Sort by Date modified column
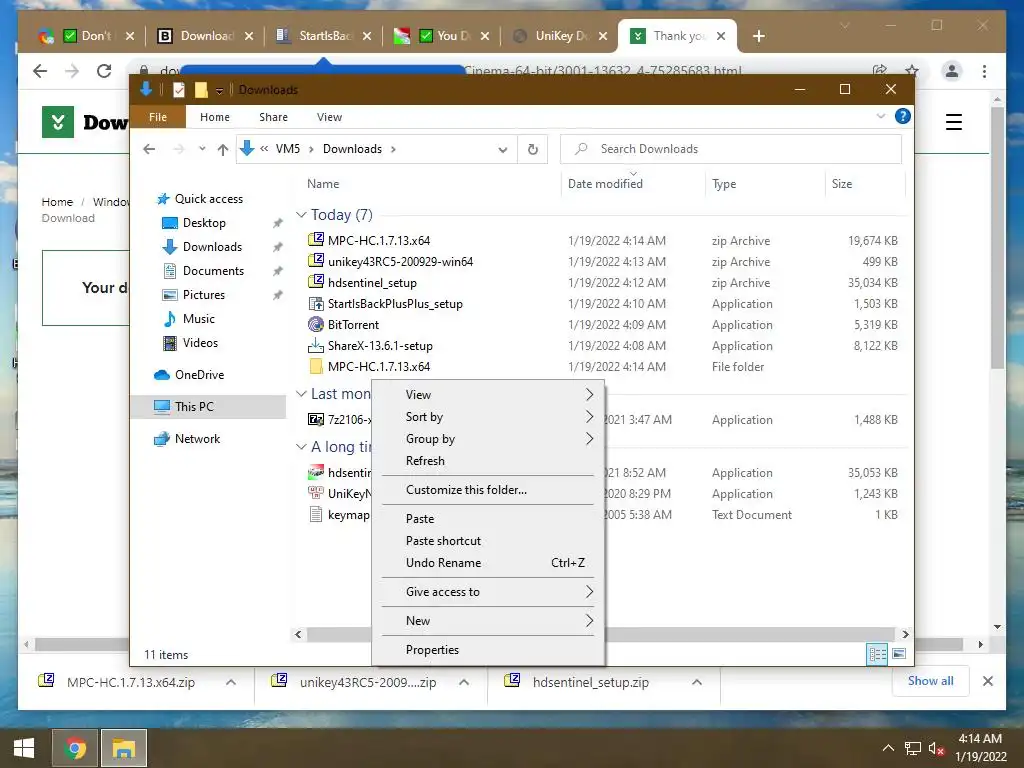The image size is (1024, 768). 605,184
